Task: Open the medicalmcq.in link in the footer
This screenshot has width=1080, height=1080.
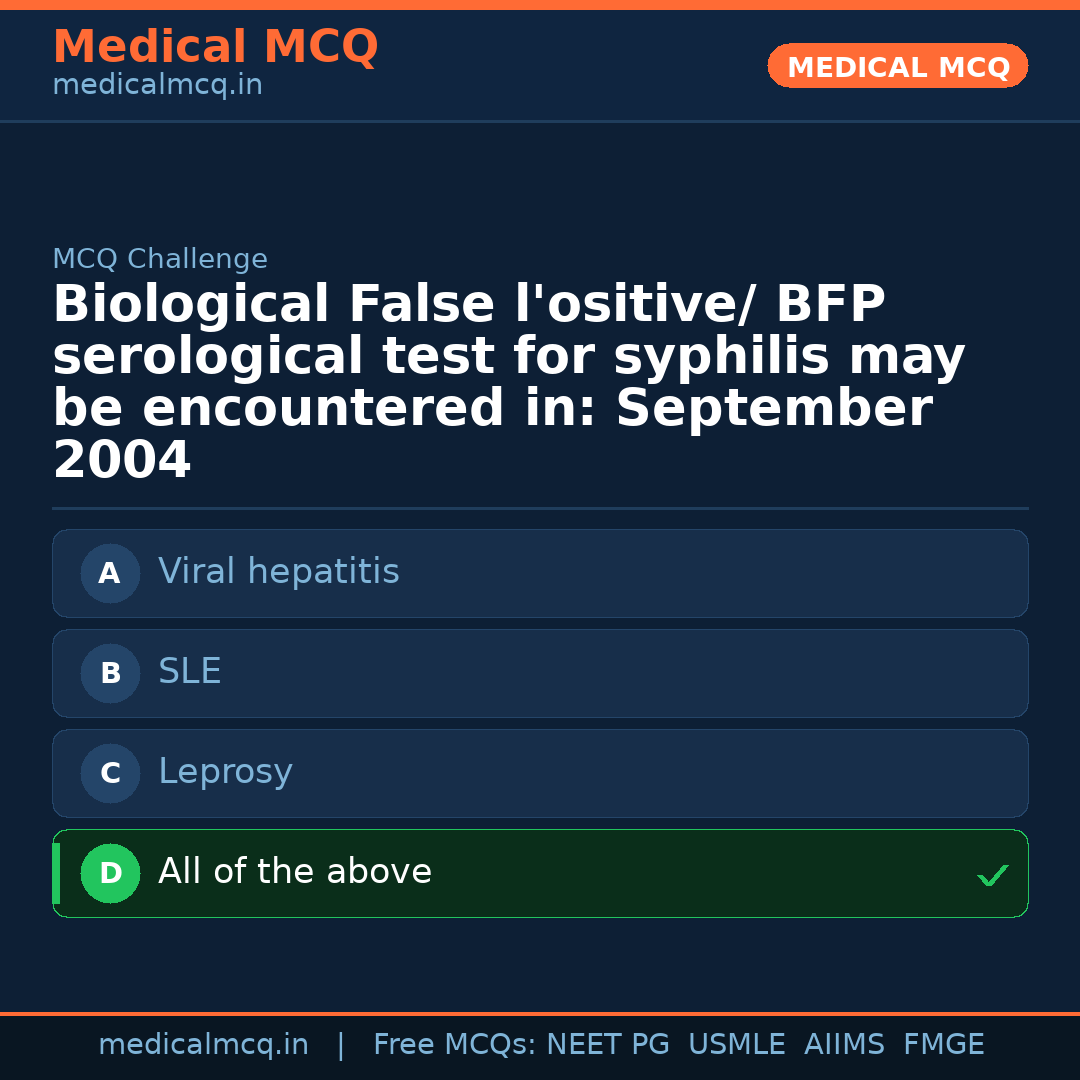Action: click(203, 1045)
